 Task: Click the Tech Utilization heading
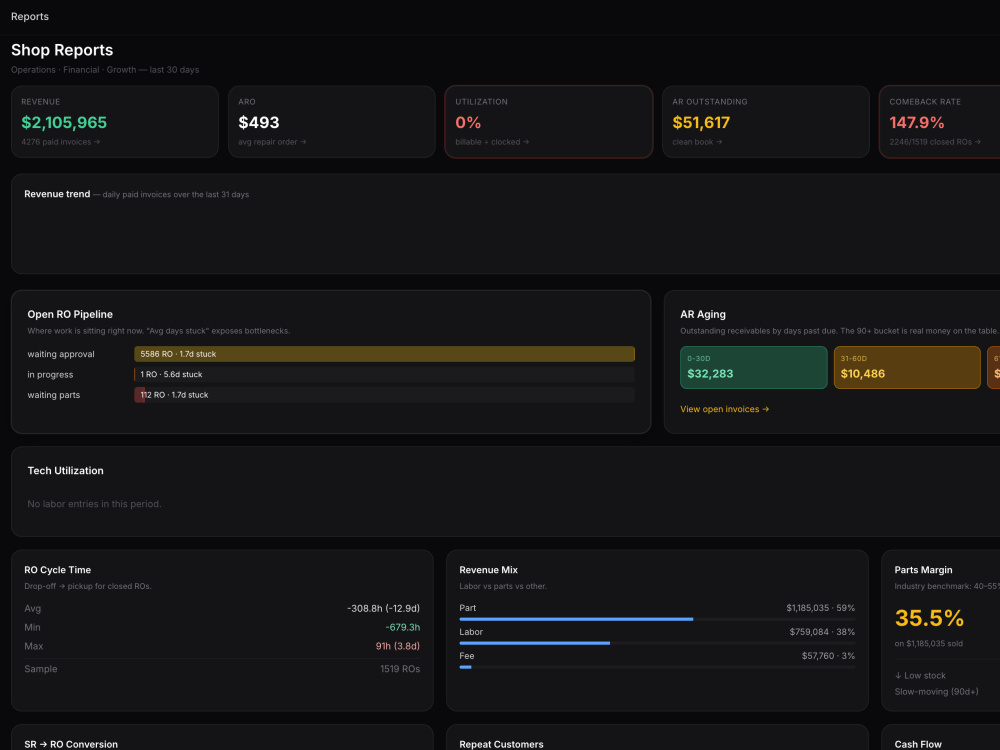[x=66, y=471]
